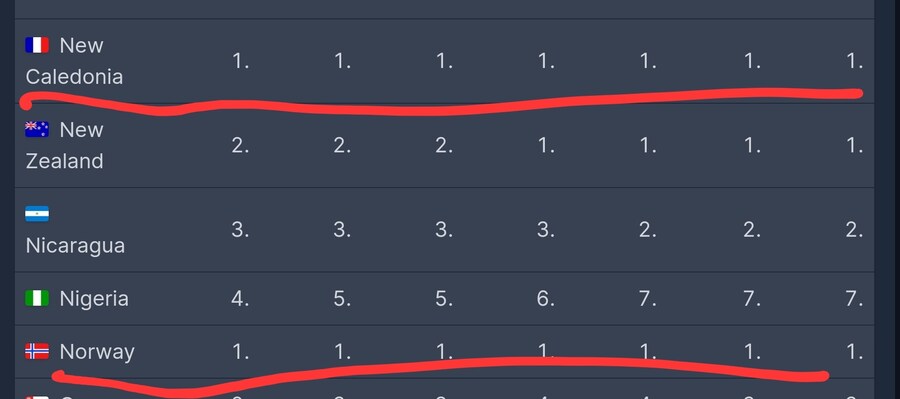Image resolution: width=900 pixels, height=399 pixels.
Task: Select last 1. in New Caledonia row
Action: click(x=855, y=61)
